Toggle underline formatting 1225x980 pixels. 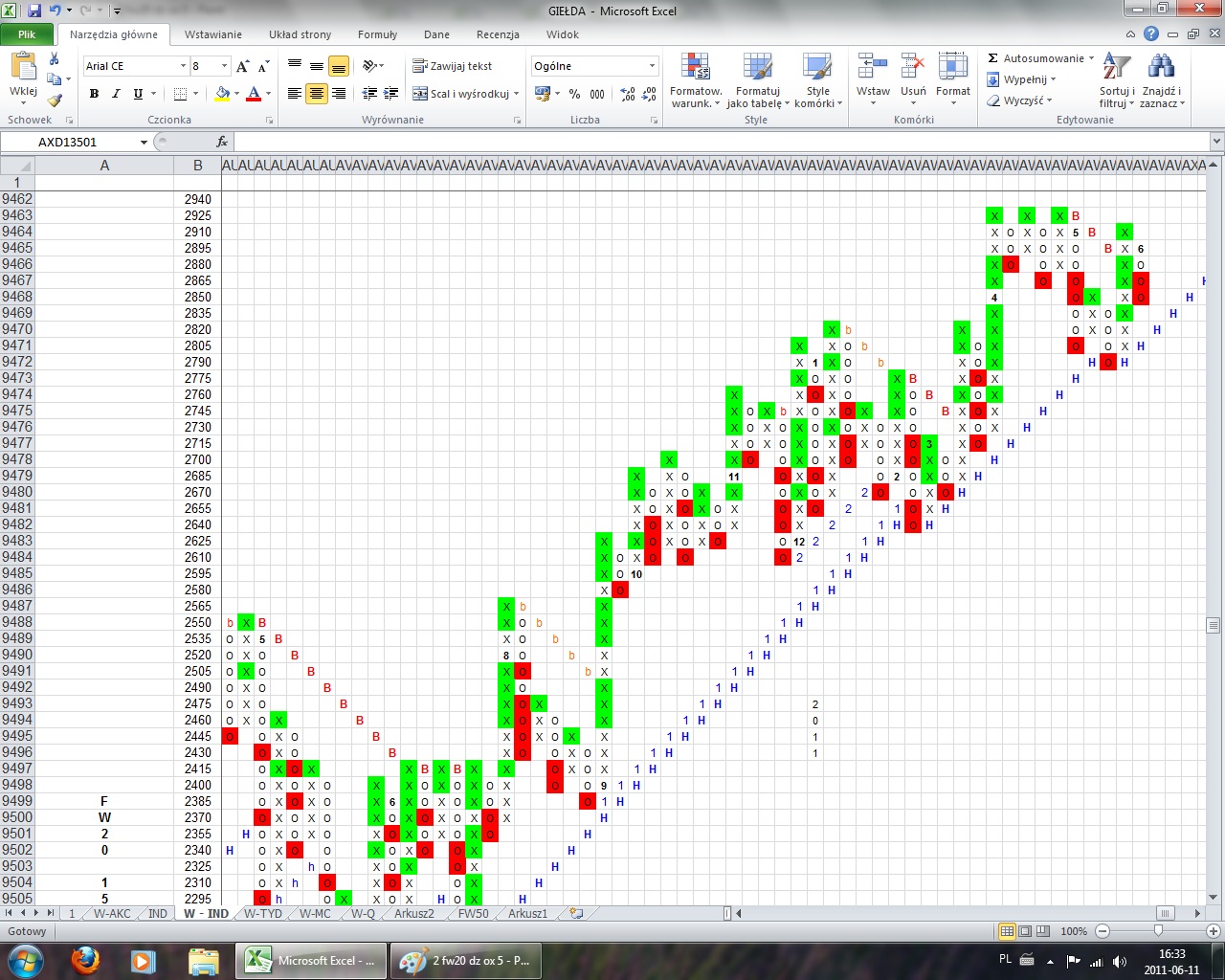(x=138, y=94)
